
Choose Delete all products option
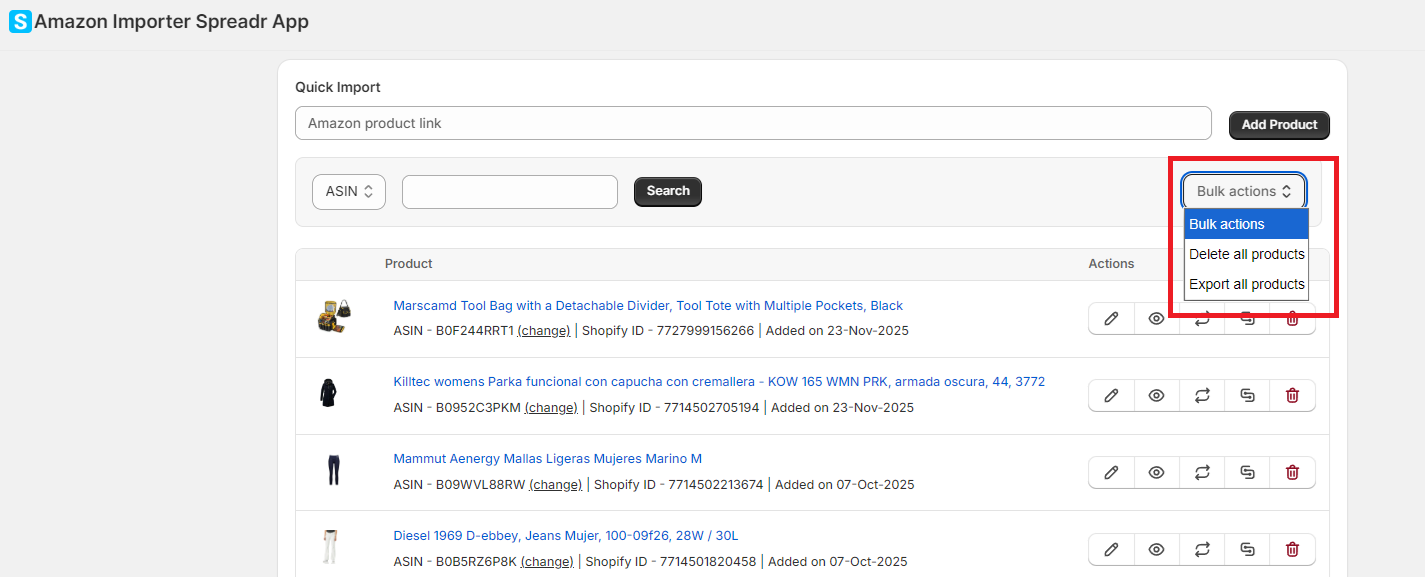pos(1246,254)
